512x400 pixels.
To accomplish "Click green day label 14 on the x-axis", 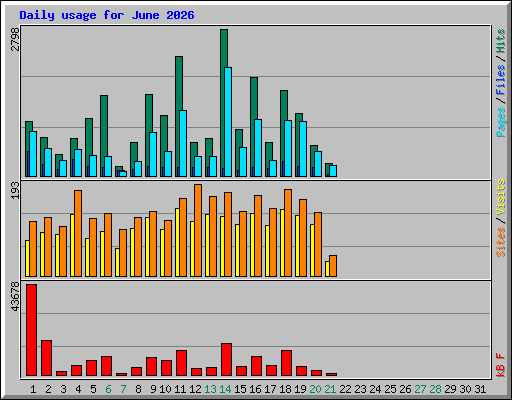I will pos(225,389).
